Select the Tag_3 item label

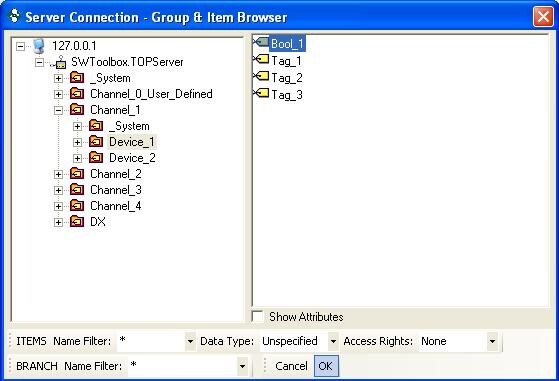(x=287, y=95)
